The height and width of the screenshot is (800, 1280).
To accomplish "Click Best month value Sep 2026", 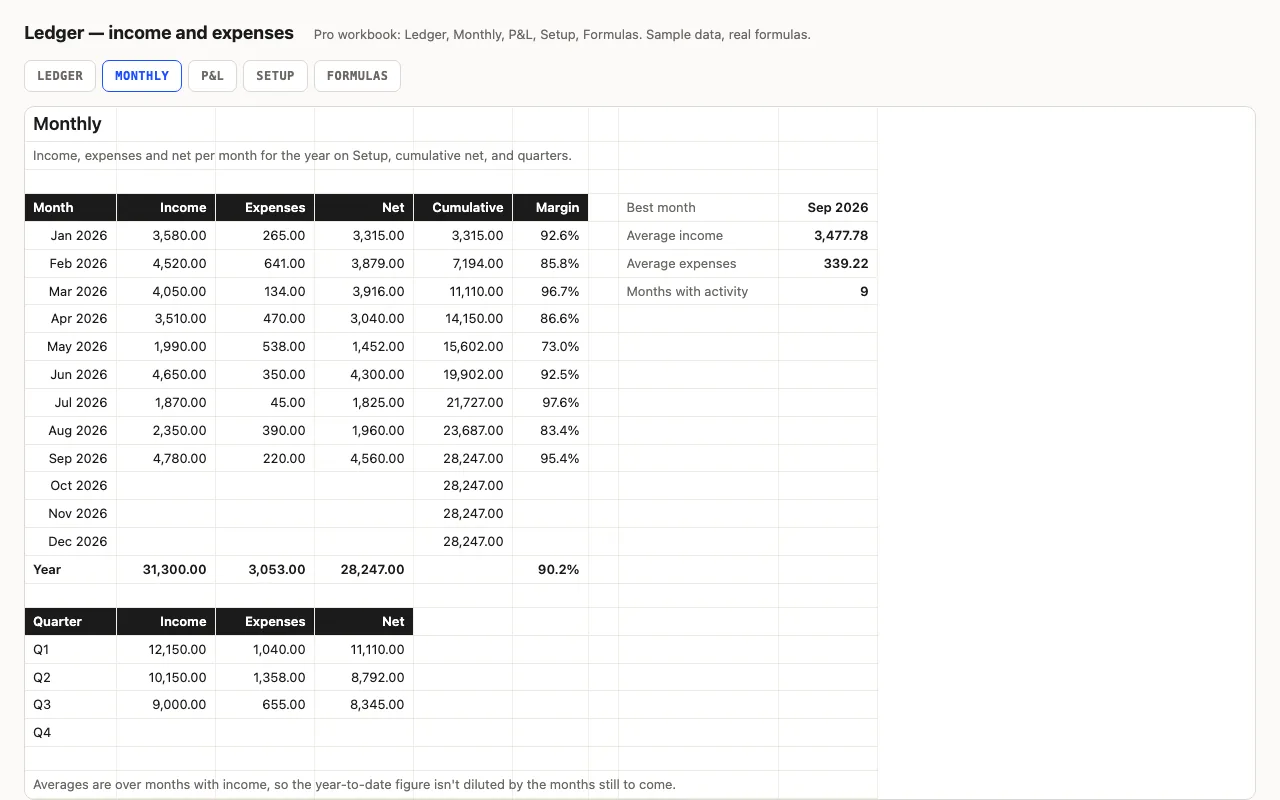I will tap(828, 207).
